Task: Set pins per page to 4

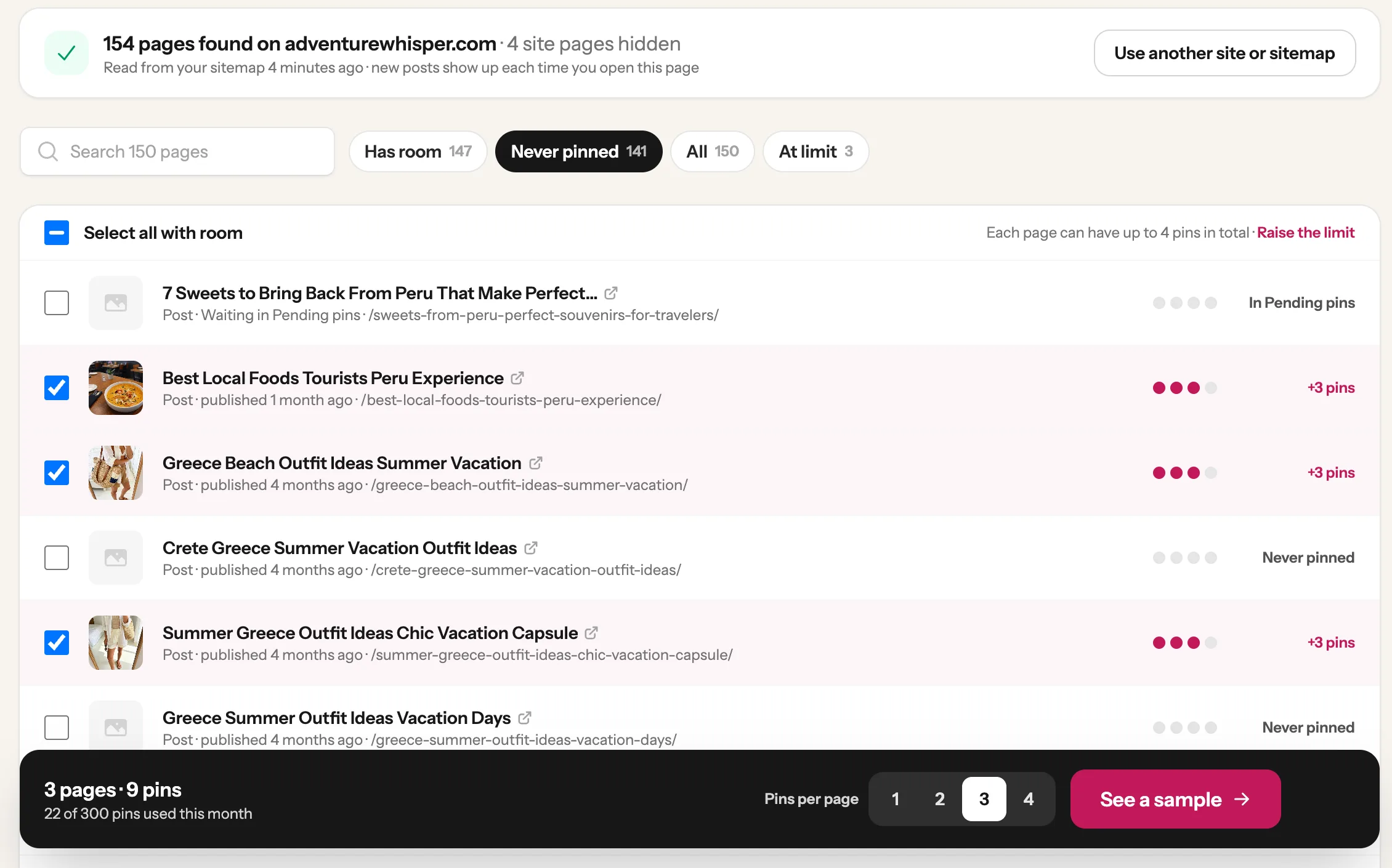Action: [x=1029, y=799]
